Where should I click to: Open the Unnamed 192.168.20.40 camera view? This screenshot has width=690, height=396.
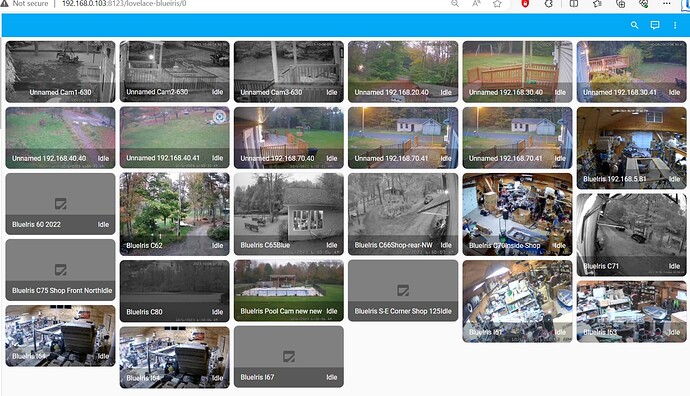coord(403,72)
